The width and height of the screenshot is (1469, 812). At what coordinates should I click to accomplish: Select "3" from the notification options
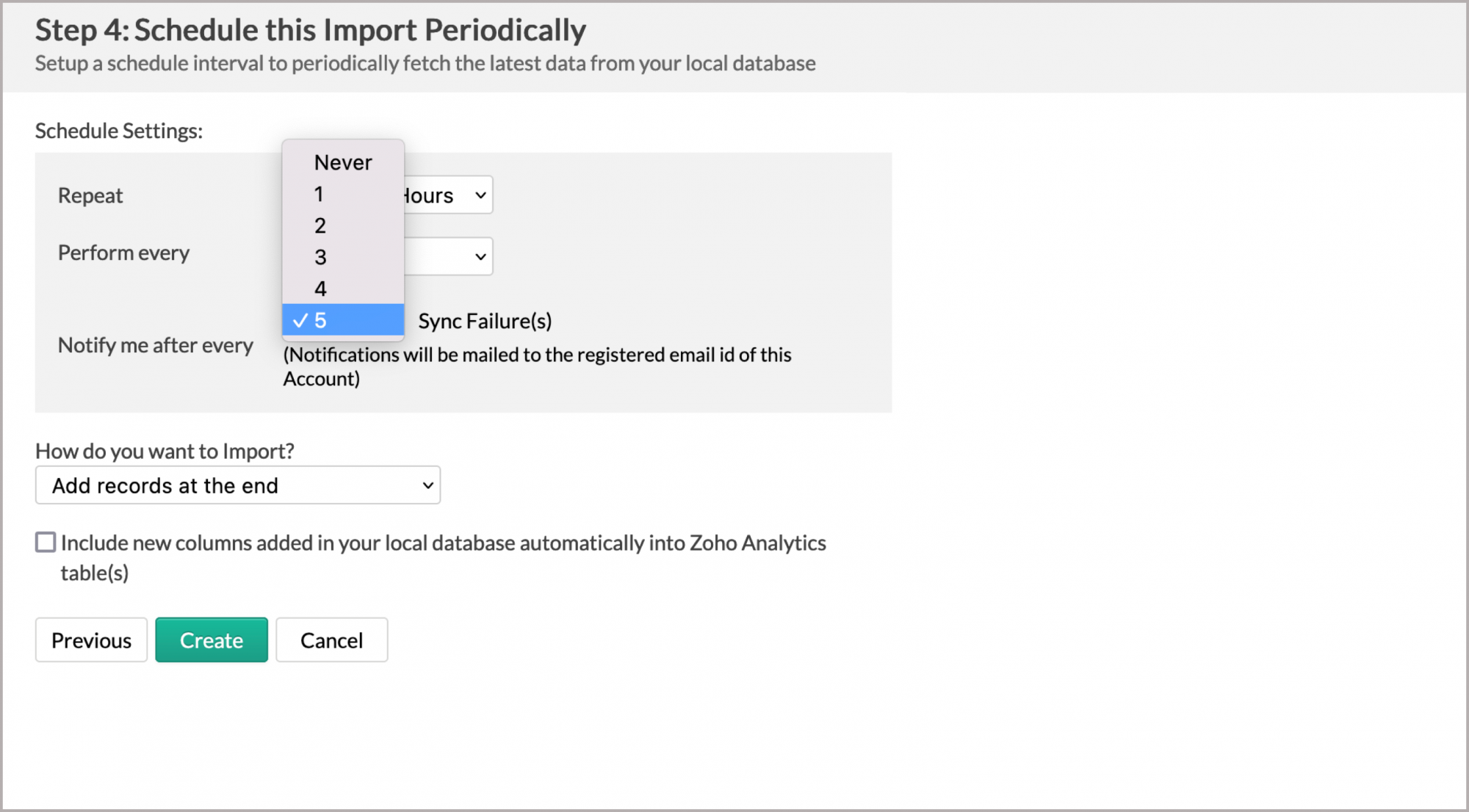coord(320,257)
